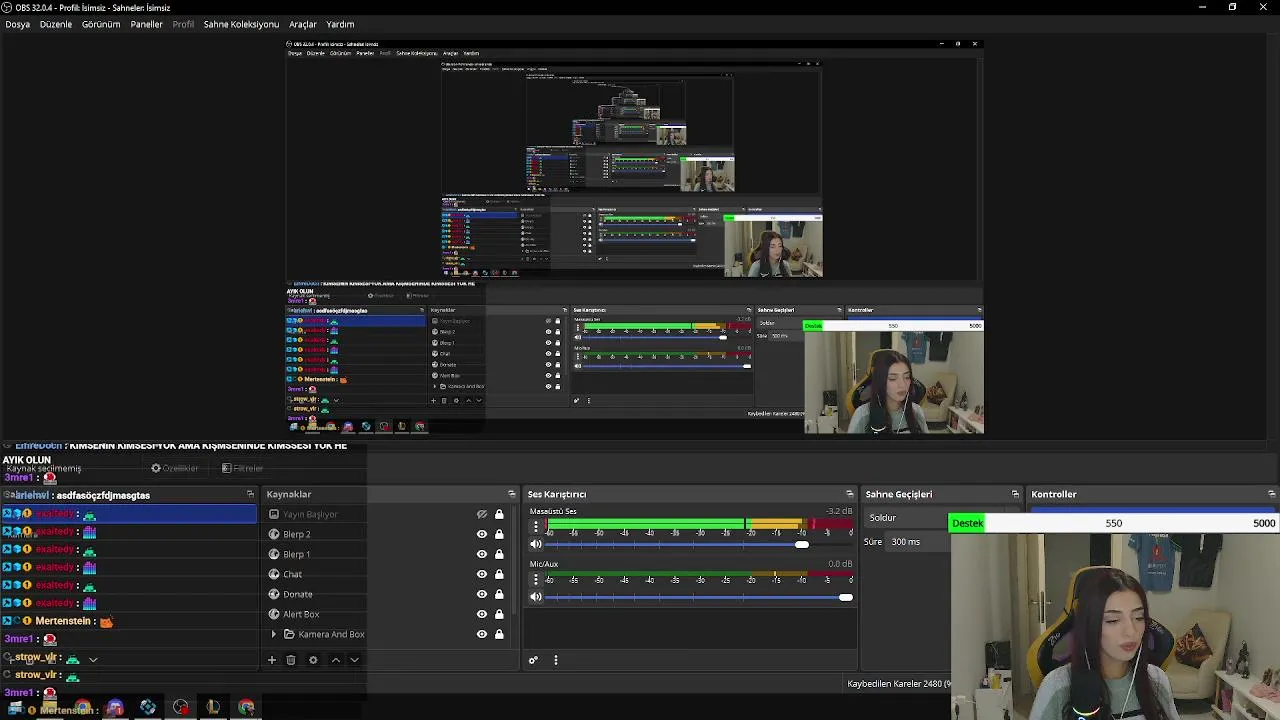Undock the Kaynaklar panel via its float icon
The height and width of the screenshot is (720, 1280).
[512, 494]
